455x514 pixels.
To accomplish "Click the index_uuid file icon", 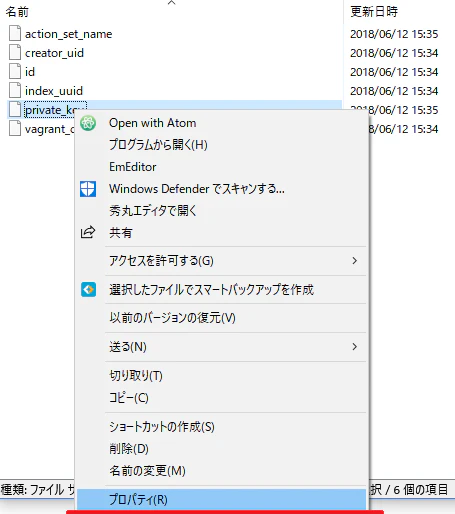I will (x=15, y=91).
